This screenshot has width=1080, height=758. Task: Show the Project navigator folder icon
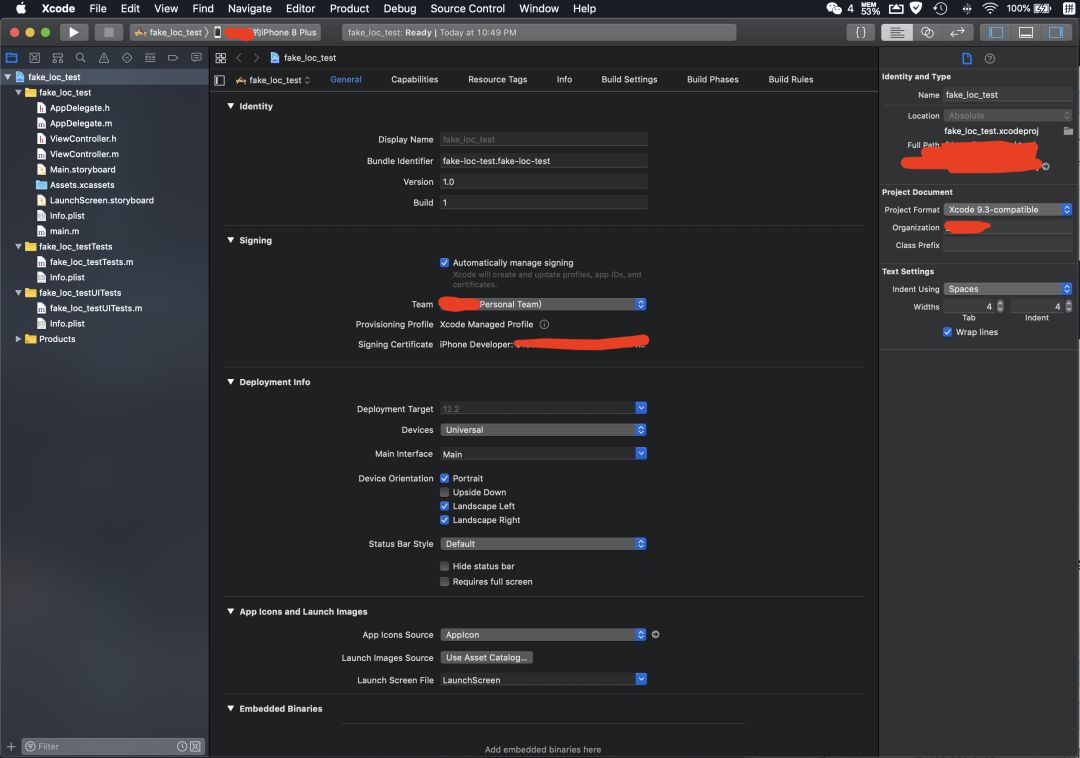pos(12,58)
